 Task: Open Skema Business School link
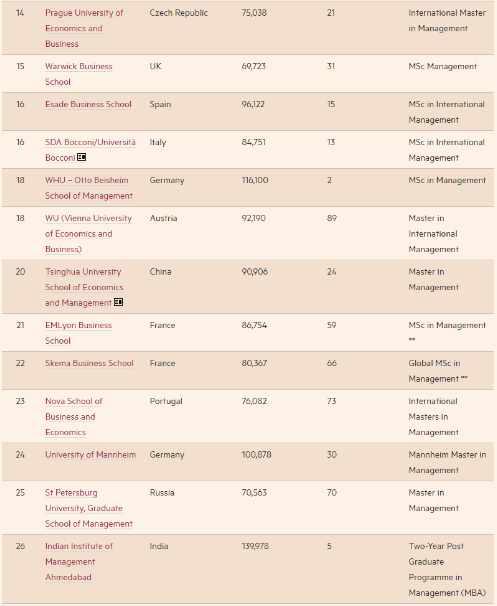pos(89,363)
